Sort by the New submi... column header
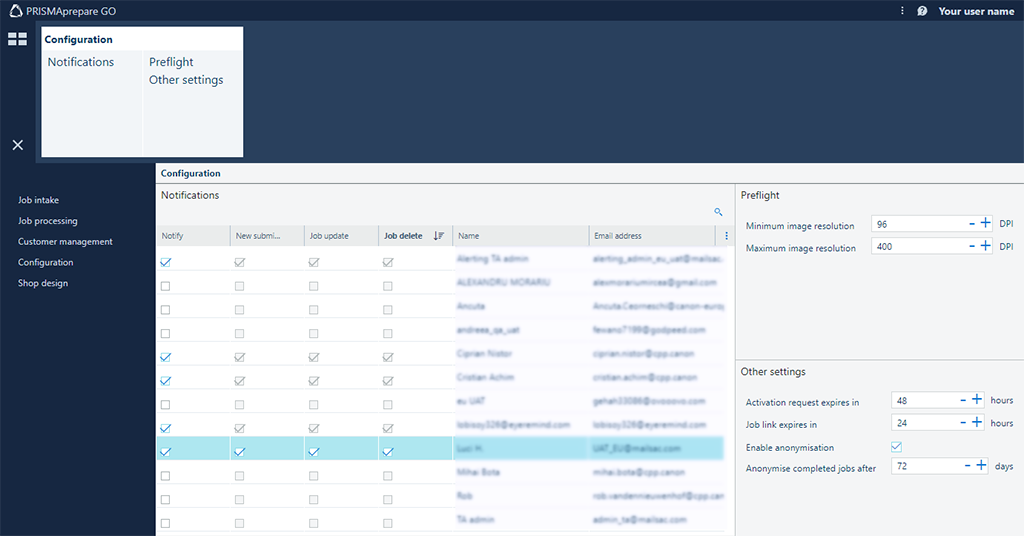 click(267, 236)
